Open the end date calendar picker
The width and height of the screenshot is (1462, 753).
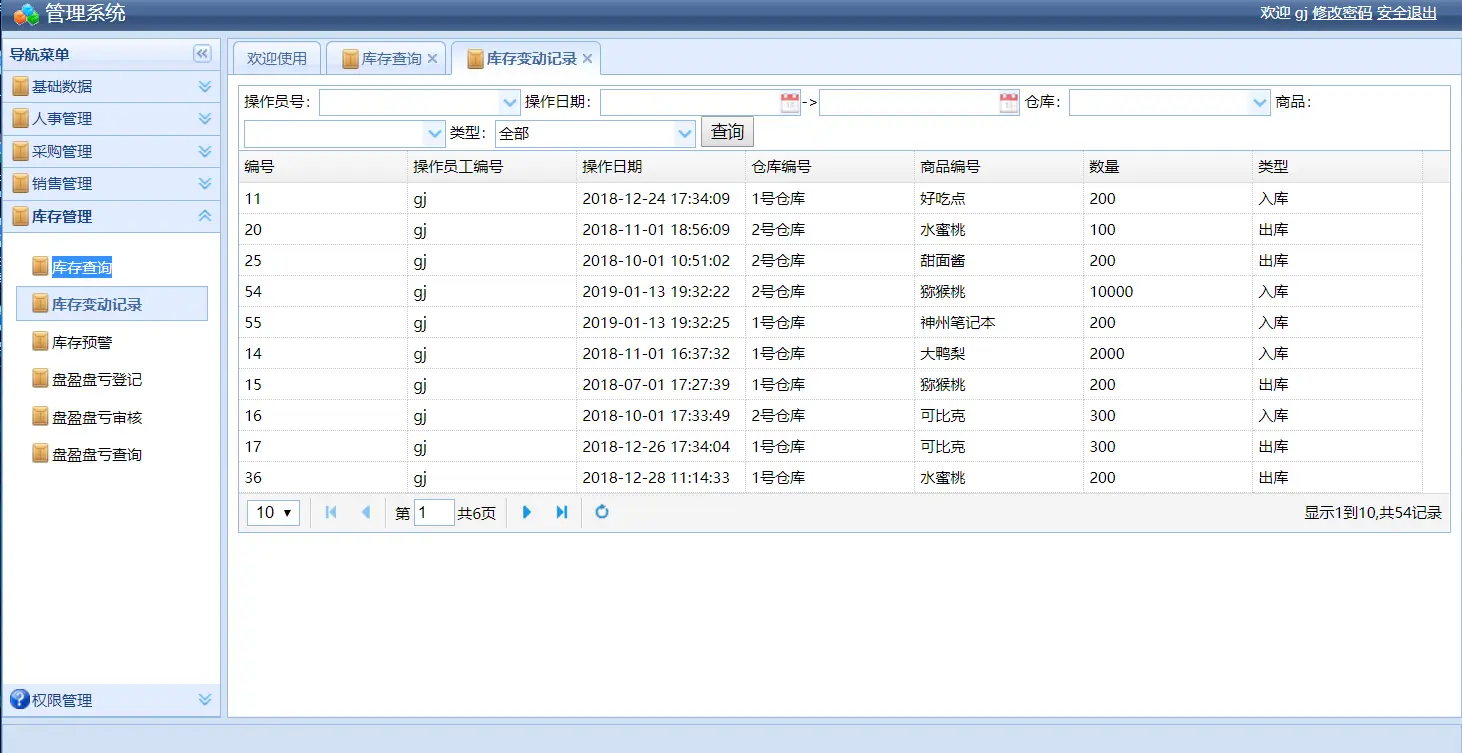tap(1009, 102)
